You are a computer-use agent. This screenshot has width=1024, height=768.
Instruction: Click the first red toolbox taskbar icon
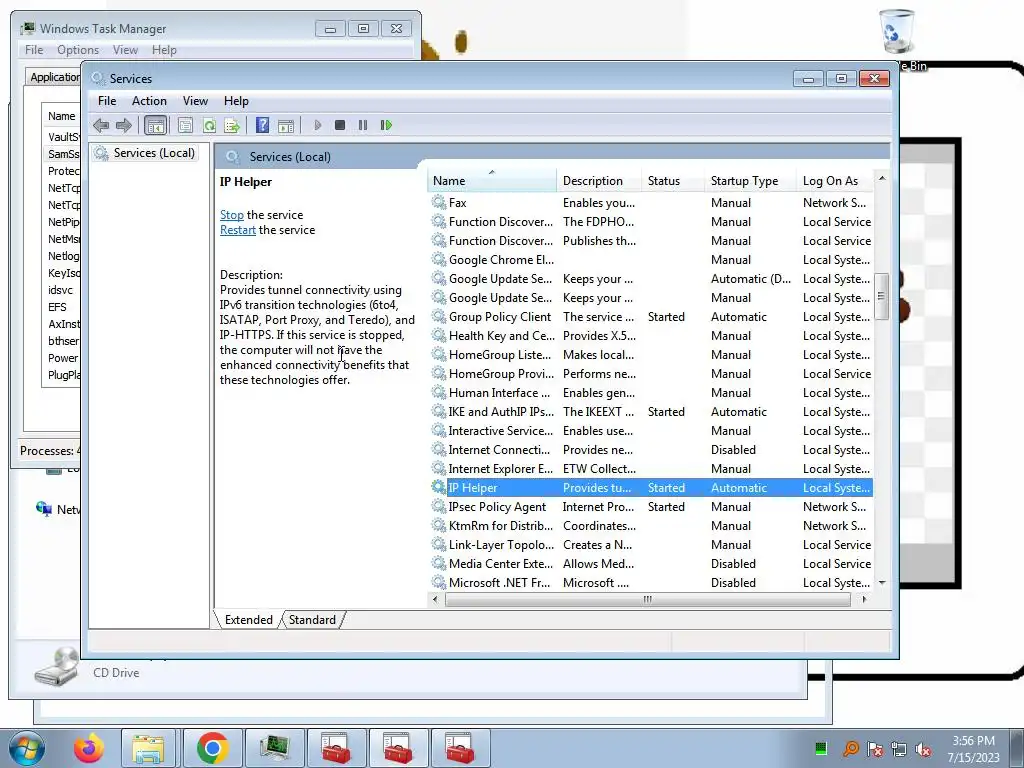[x=336, y=748]
